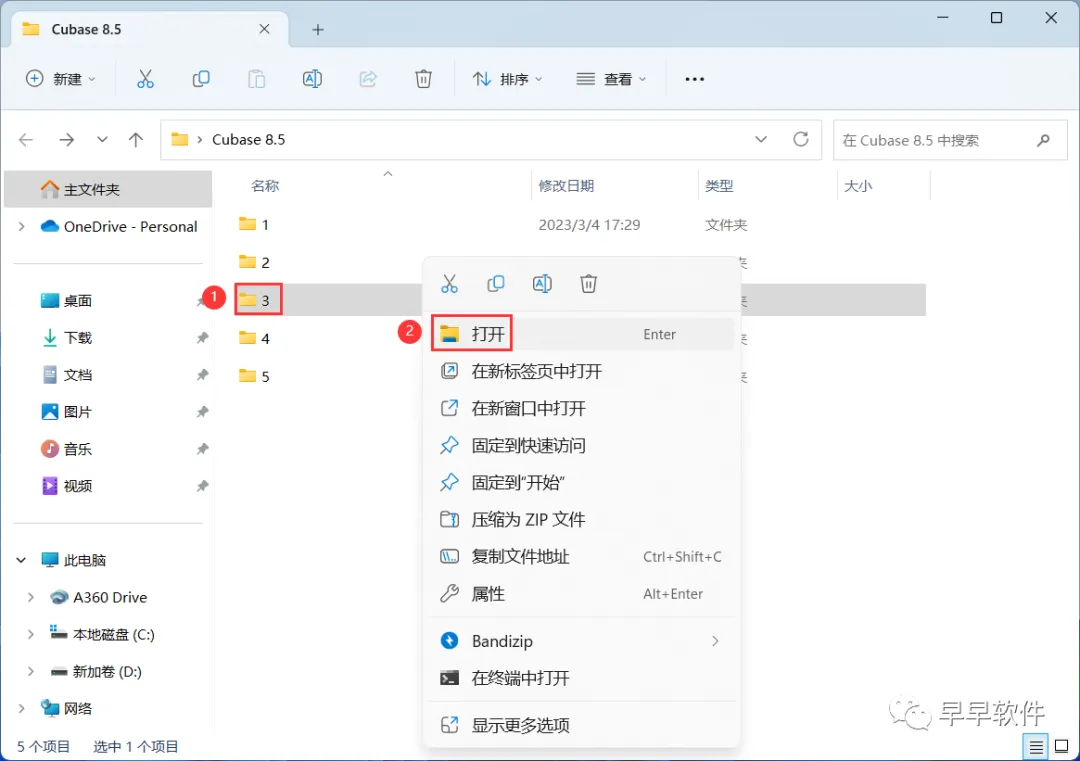1080x761 pixels.
Task: Choose 显示更多选项
Action: click(582, 725)
